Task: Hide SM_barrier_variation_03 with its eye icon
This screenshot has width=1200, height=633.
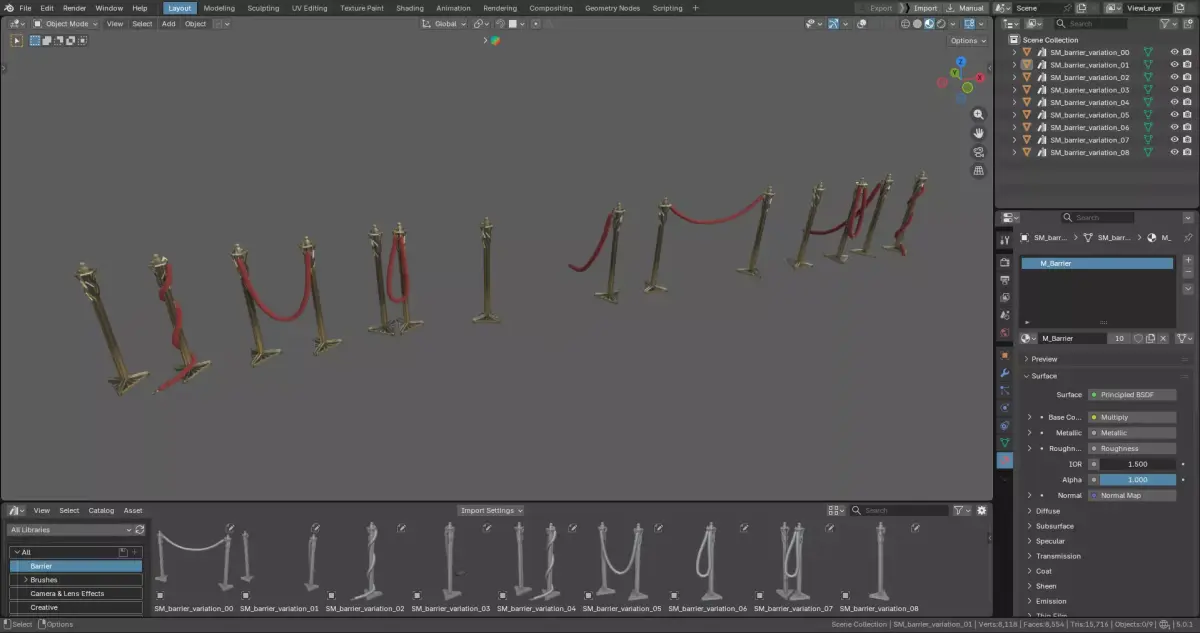Action: click(x=1174, y=90)
